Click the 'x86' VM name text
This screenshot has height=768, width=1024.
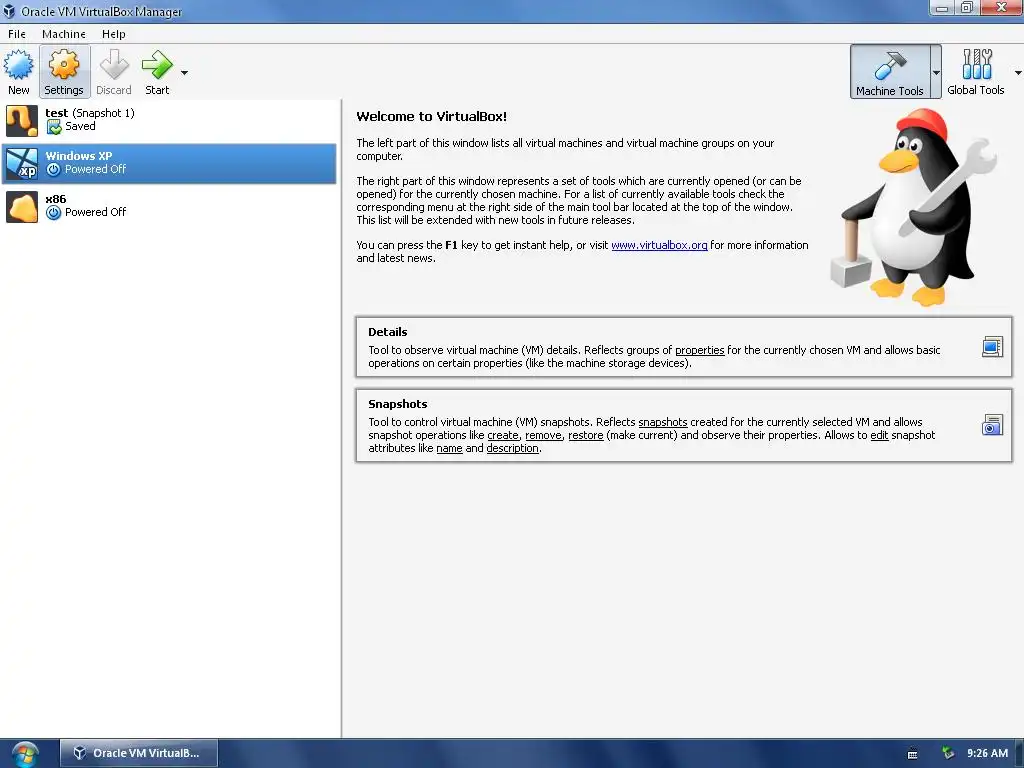pos(56,199)
